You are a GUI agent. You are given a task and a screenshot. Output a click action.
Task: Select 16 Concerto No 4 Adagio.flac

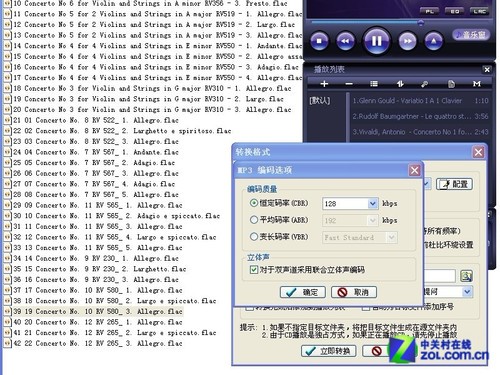156,67
